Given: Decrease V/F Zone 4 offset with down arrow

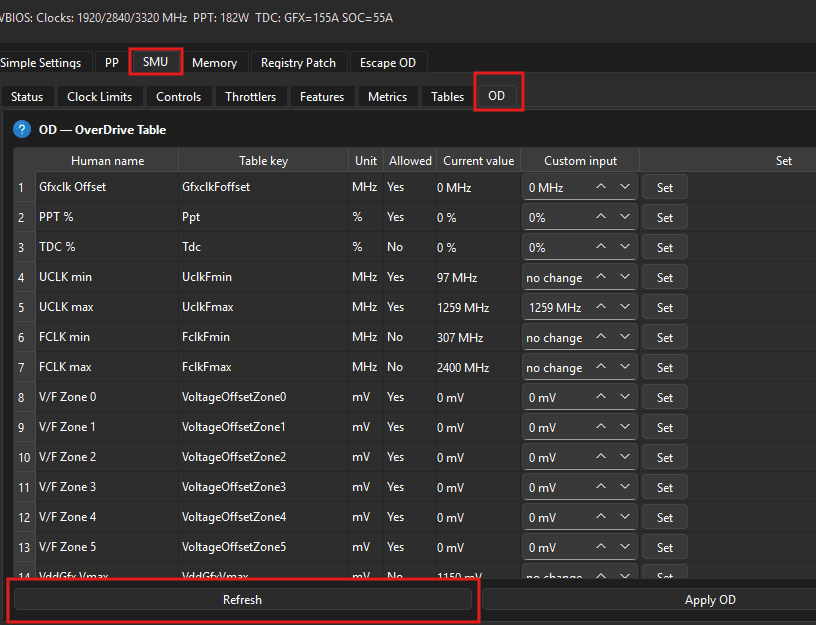Looking at the screenshot, I should pos(625,517).
